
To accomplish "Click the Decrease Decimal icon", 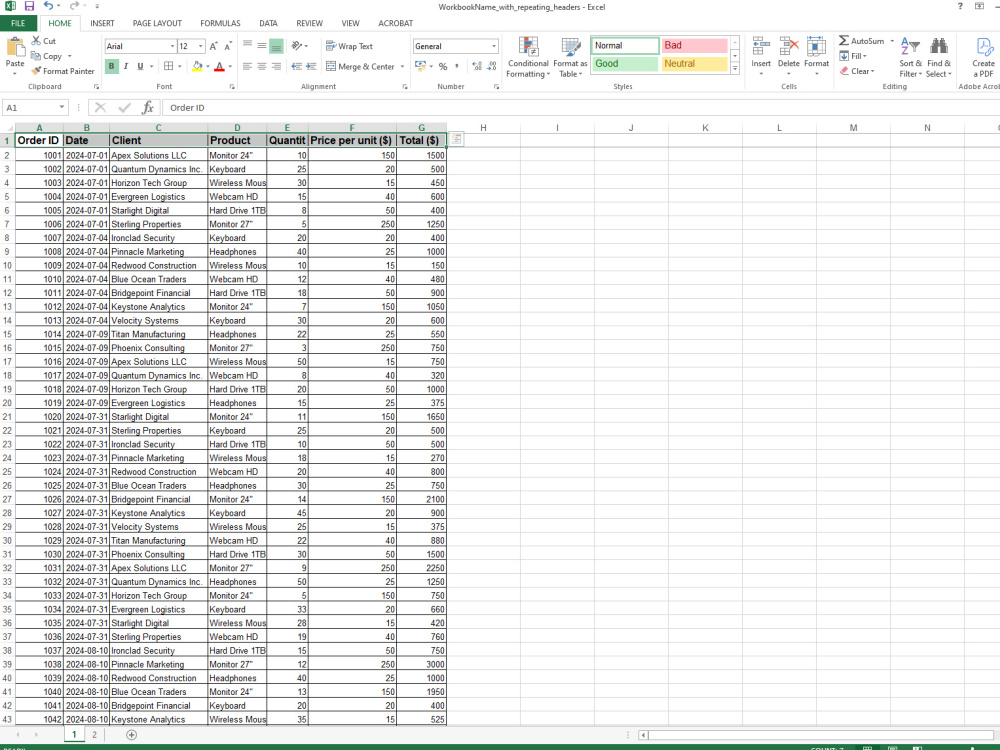I will (492, 66).
